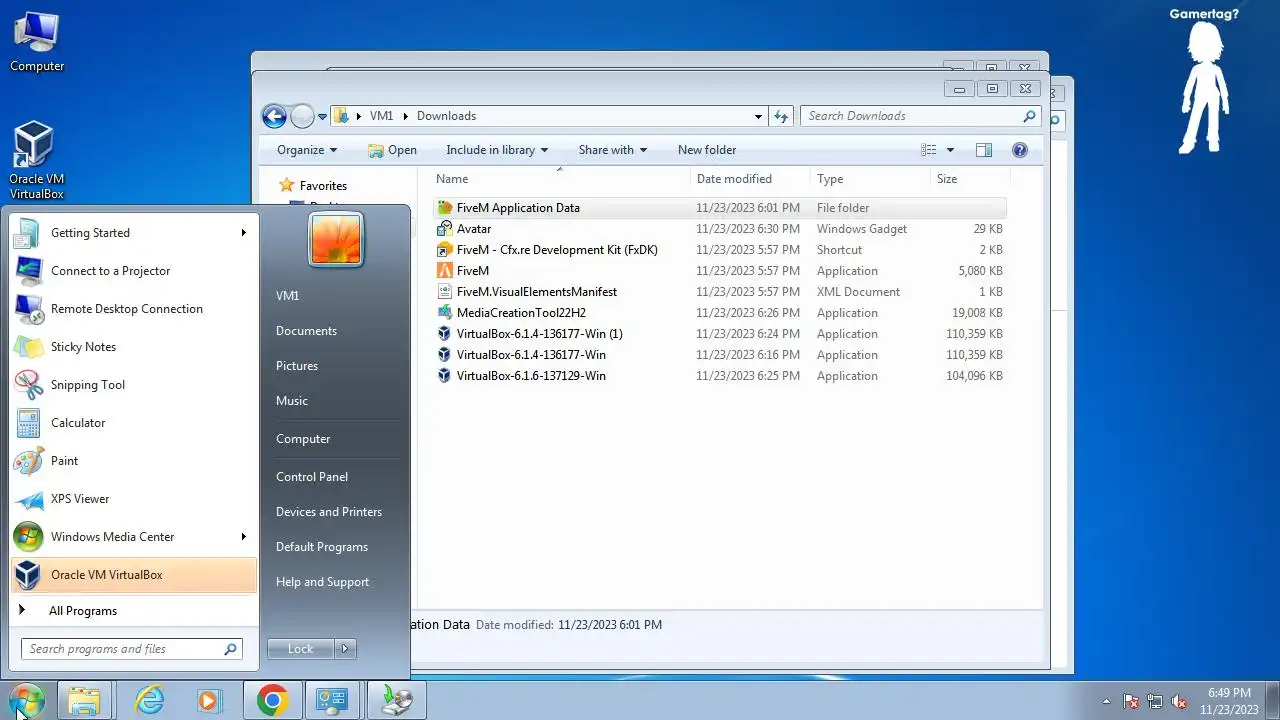Toggle the preview pane button

point(984,150)
